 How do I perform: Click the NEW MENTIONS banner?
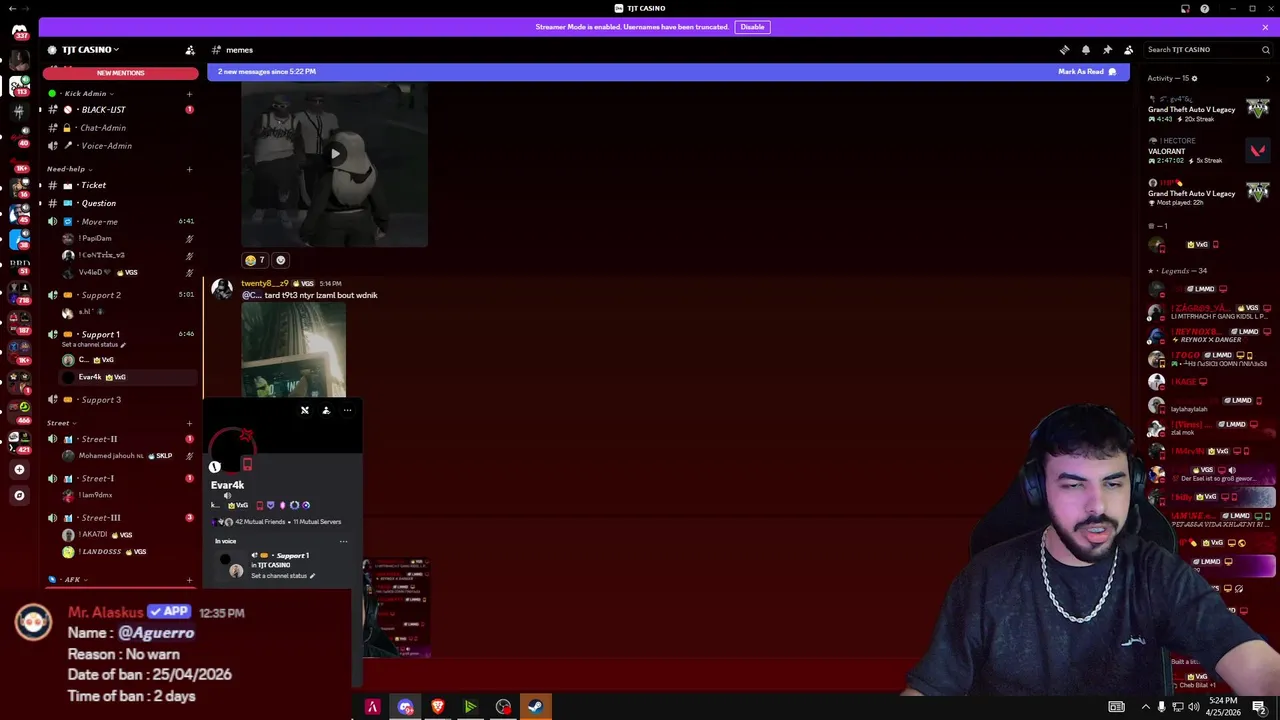pyautogui.click(x=120, y=73)
